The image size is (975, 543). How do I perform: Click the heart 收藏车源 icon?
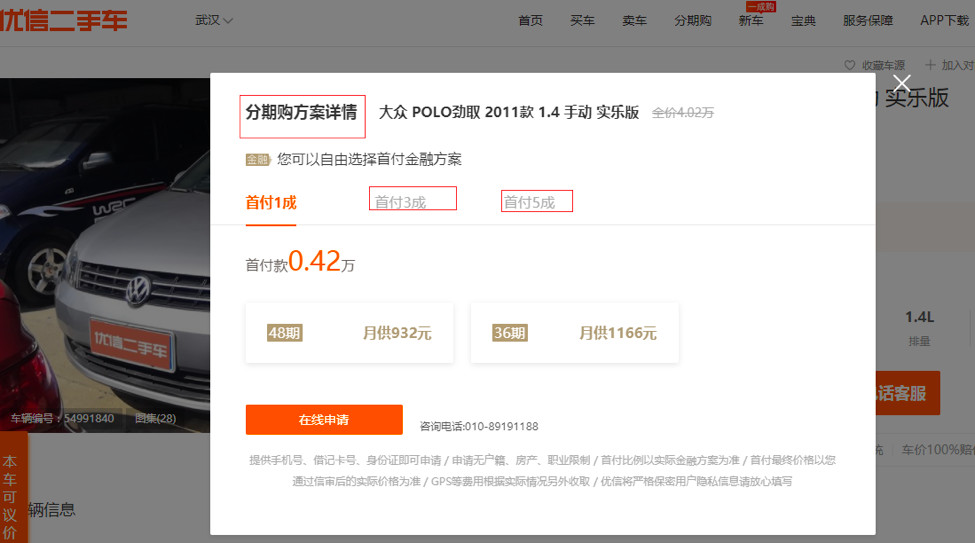[849, 65]
